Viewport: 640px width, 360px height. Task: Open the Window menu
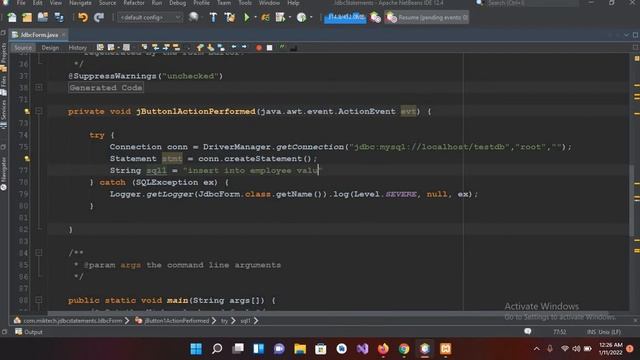[269, 3]
